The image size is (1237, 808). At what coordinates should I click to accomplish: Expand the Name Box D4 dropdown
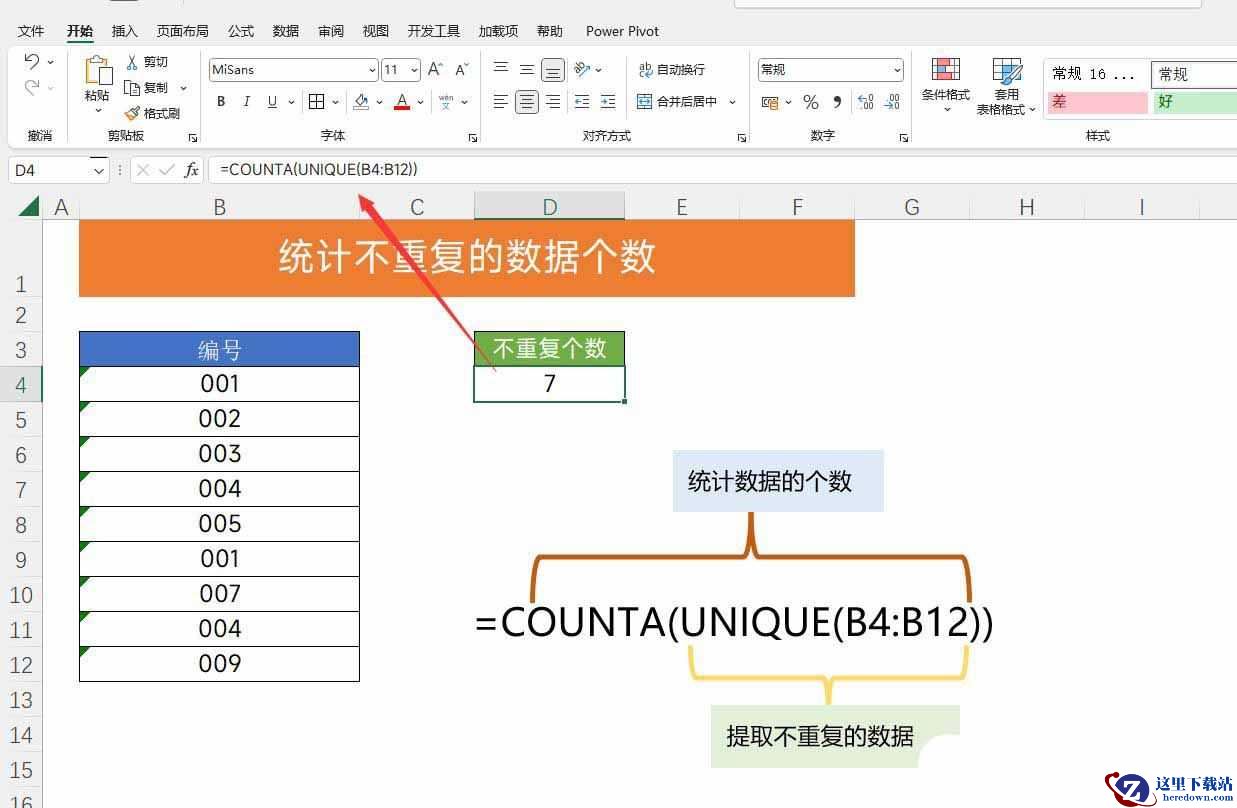point(98,171)
